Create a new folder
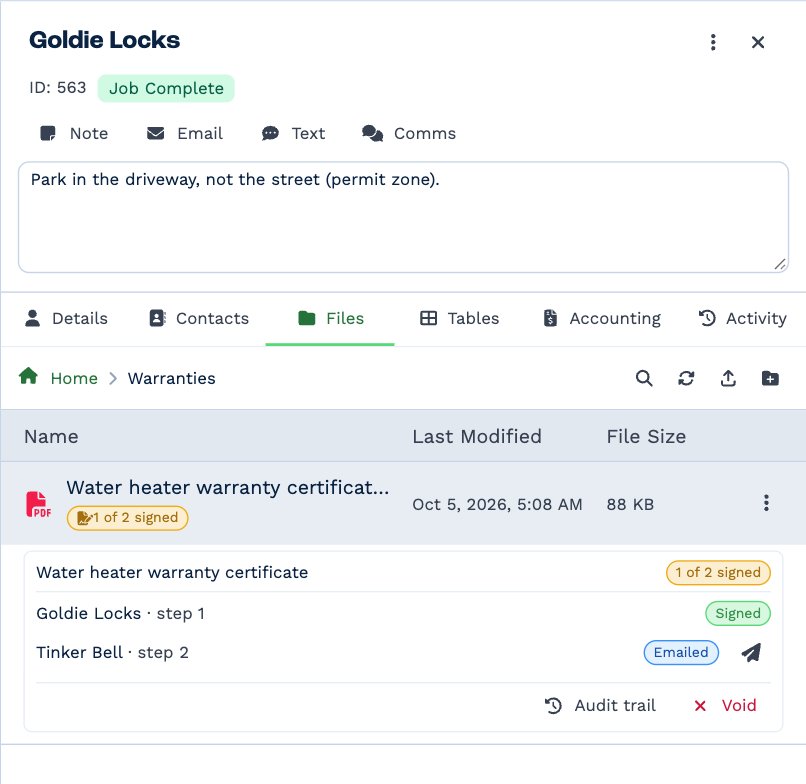806x784 pixels. click(770, 378)
